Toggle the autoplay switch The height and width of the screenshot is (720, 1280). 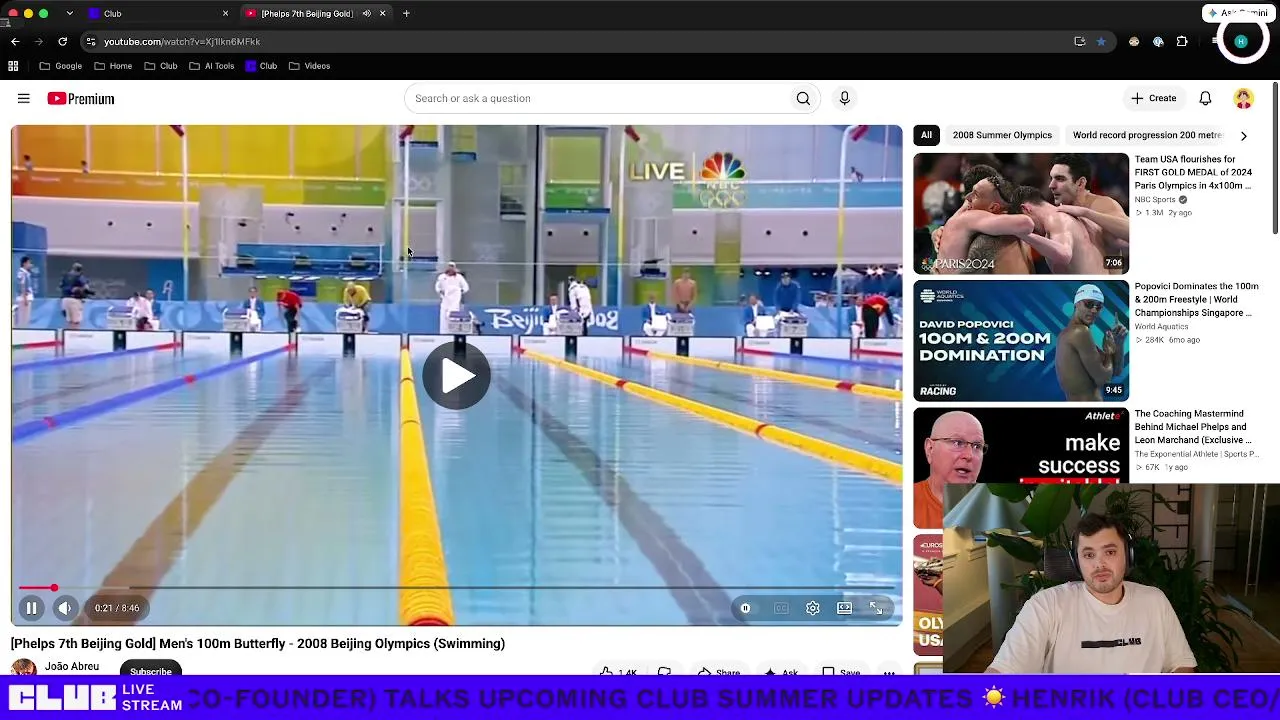click(745, 608)
